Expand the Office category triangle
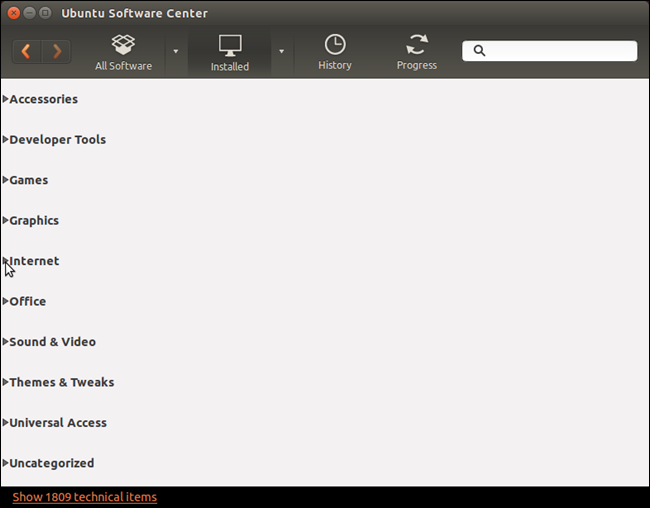This screenshot has width=650, height=508. point(5,301)
